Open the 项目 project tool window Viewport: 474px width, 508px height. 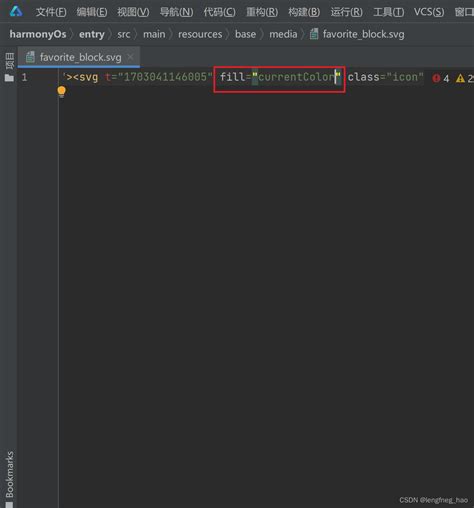tap(9, 67)
